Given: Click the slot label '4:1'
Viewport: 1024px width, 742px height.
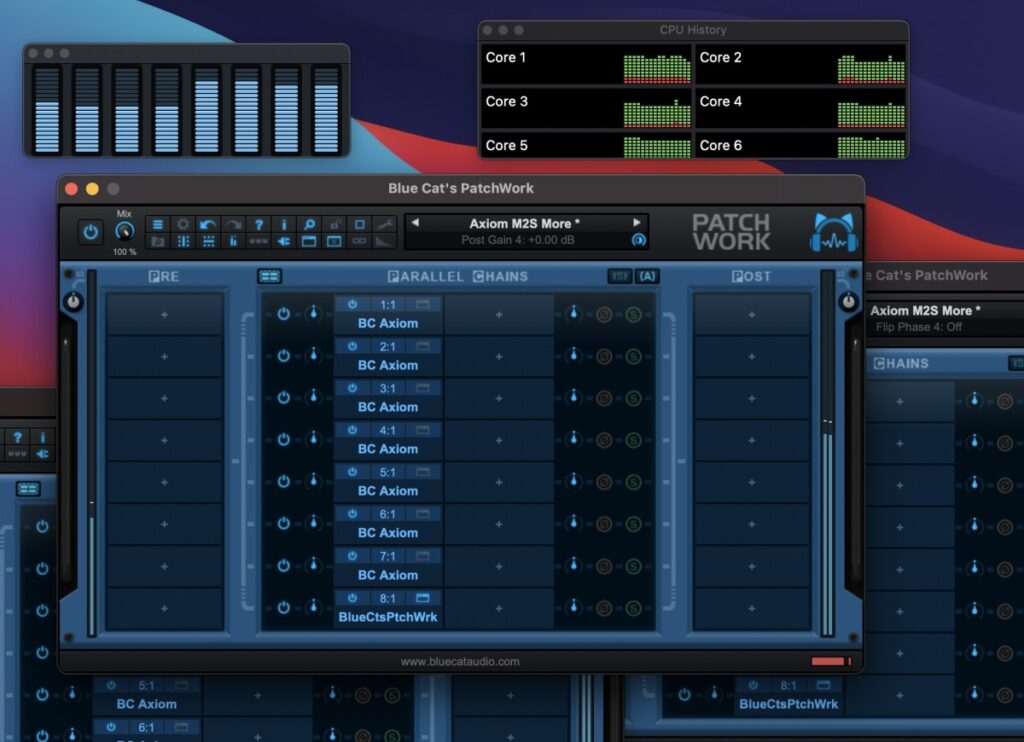Looking at the screenshot, I should coord(387,430).
